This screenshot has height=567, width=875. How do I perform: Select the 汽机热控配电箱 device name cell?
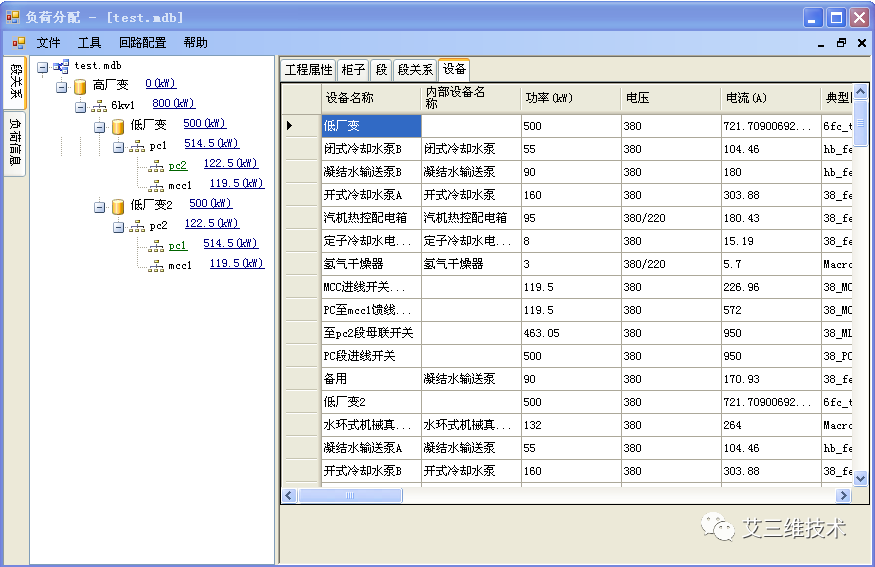pos(371,218)
